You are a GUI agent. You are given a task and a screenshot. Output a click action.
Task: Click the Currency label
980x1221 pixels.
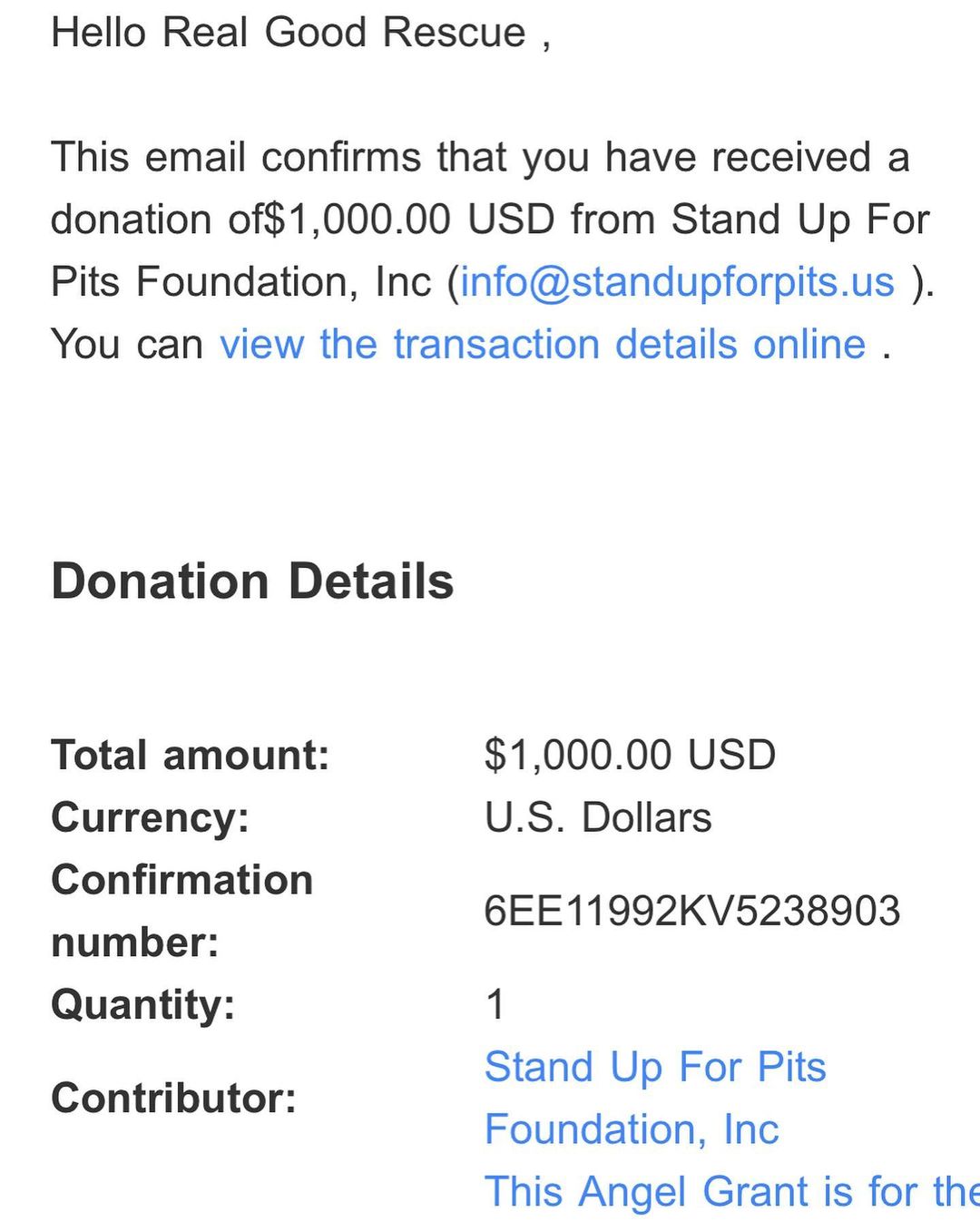point(151,817)
